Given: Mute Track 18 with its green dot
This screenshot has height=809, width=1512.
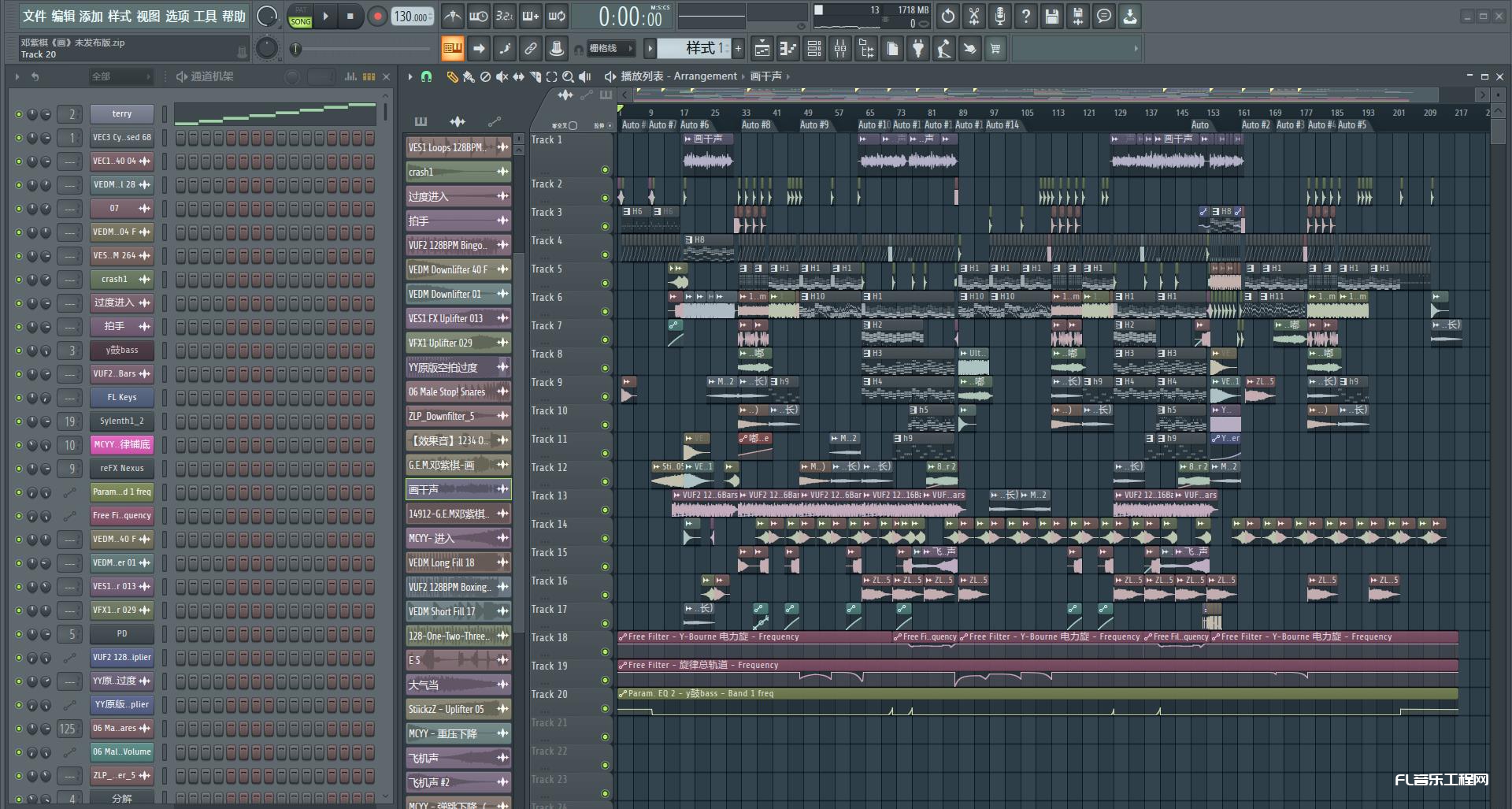Looking at the screenshot, I should tap(605, 651).
